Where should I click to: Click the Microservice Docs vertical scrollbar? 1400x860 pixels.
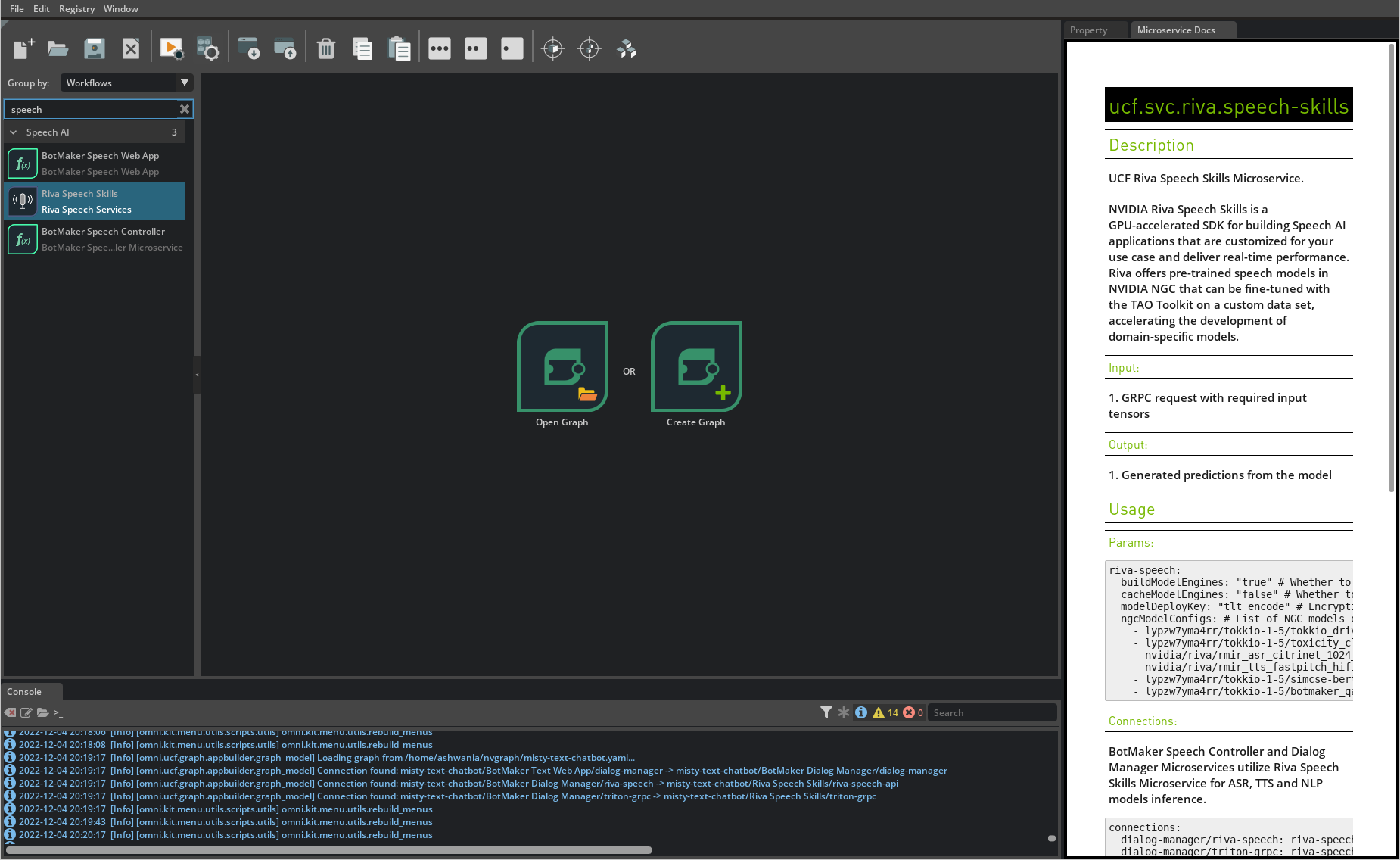tap(1391, 266)
